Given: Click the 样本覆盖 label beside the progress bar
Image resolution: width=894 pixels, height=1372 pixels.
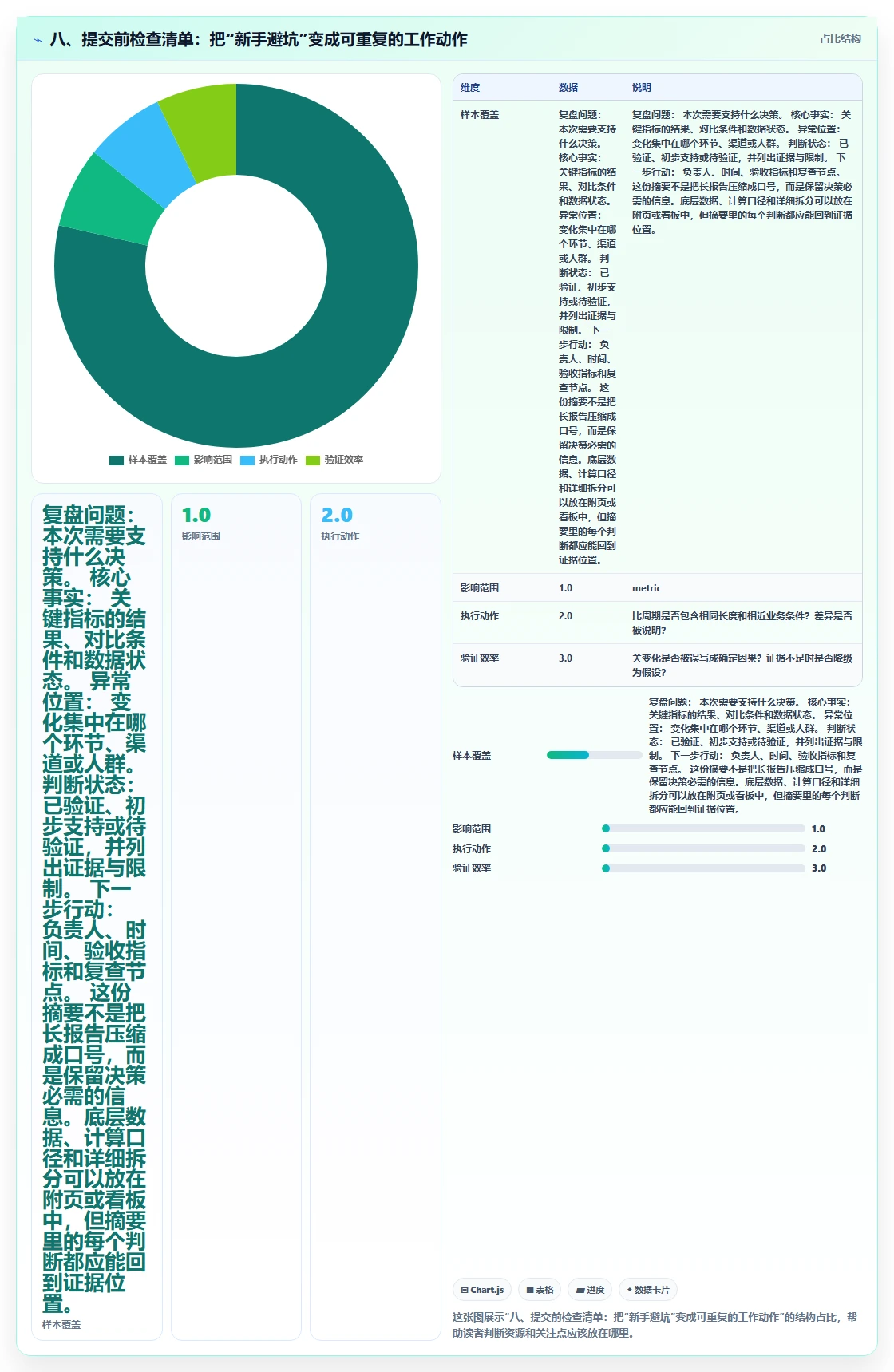Looking at the screenshot, I should (x=472, y=756).
